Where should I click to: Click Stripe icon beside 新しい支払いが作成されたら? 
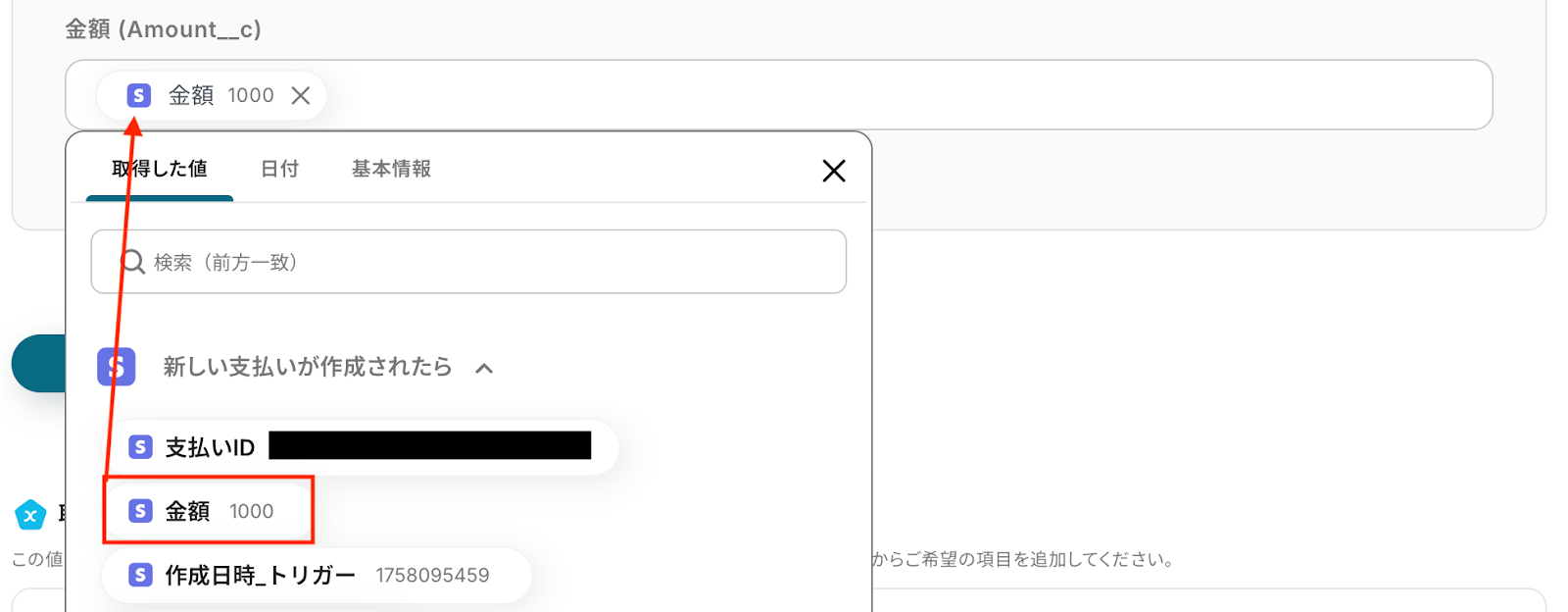pos(117,367)
